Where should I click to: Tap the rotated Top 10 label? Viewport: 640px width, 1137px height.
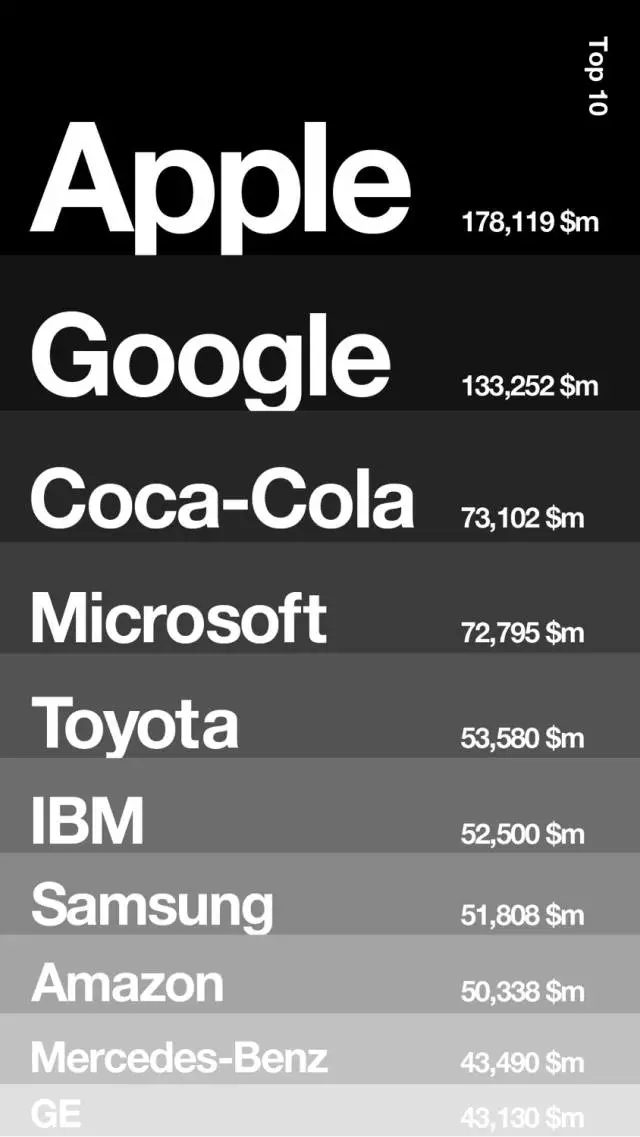pos(597,76)
